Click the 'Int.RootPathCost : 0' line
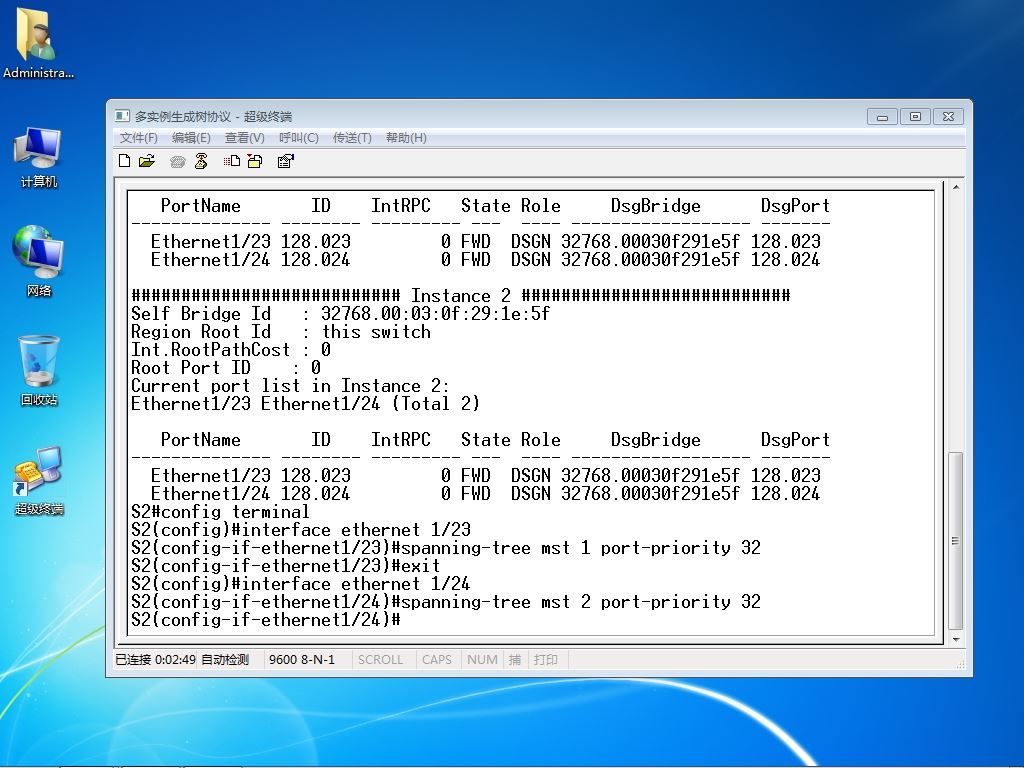The width and height of the screenshot is (1024, 768). coord(231,349)
